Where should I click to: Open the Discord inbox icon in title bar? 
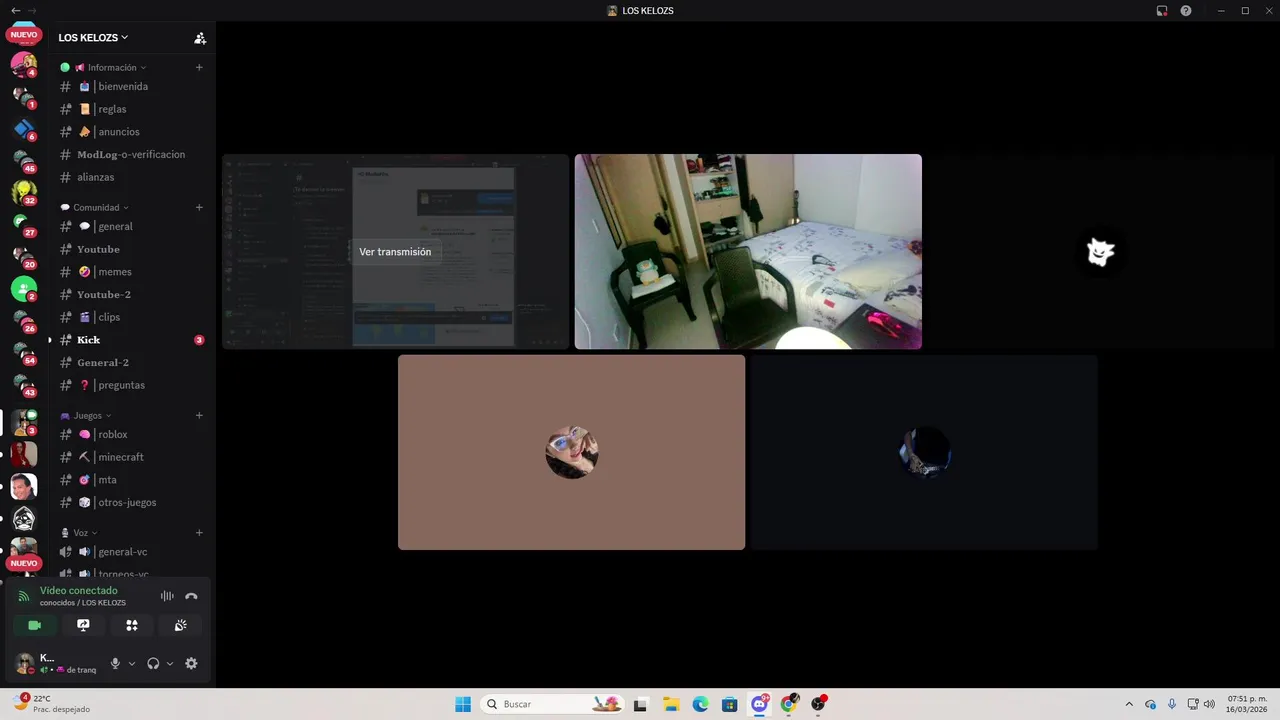coord(1162,11)
